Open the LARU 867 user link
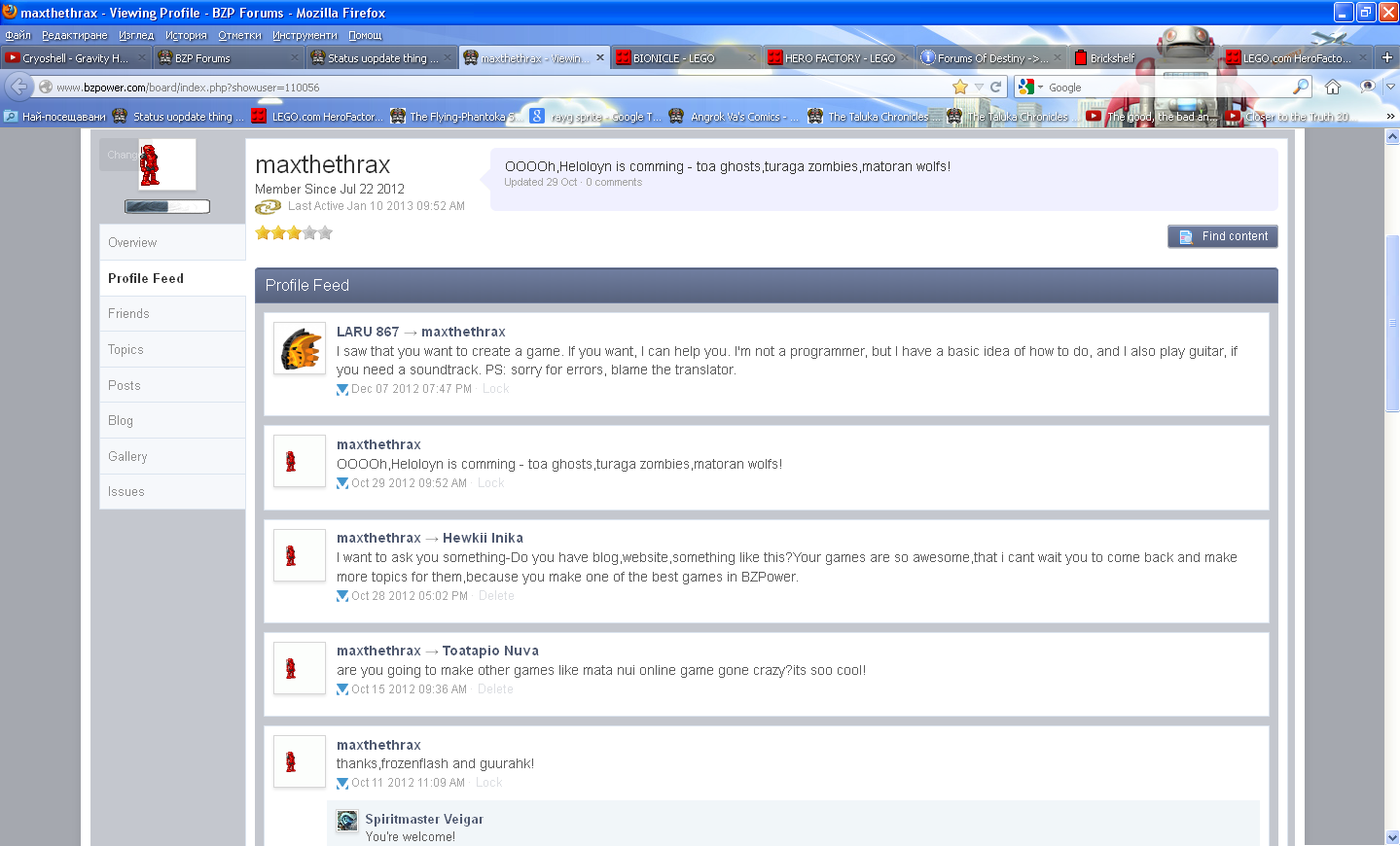This screenshot has height=846, width=1400. [368, 332]
